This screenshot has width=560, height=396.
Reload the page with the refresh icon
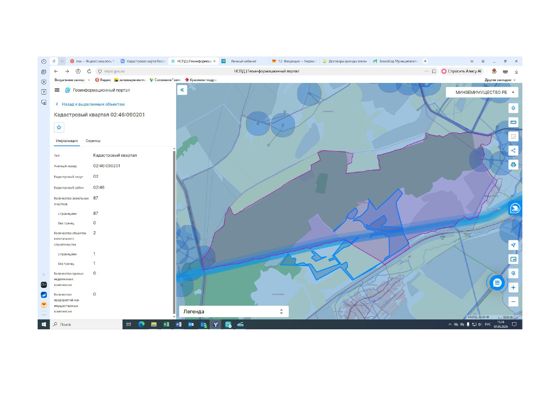(89, 71)
